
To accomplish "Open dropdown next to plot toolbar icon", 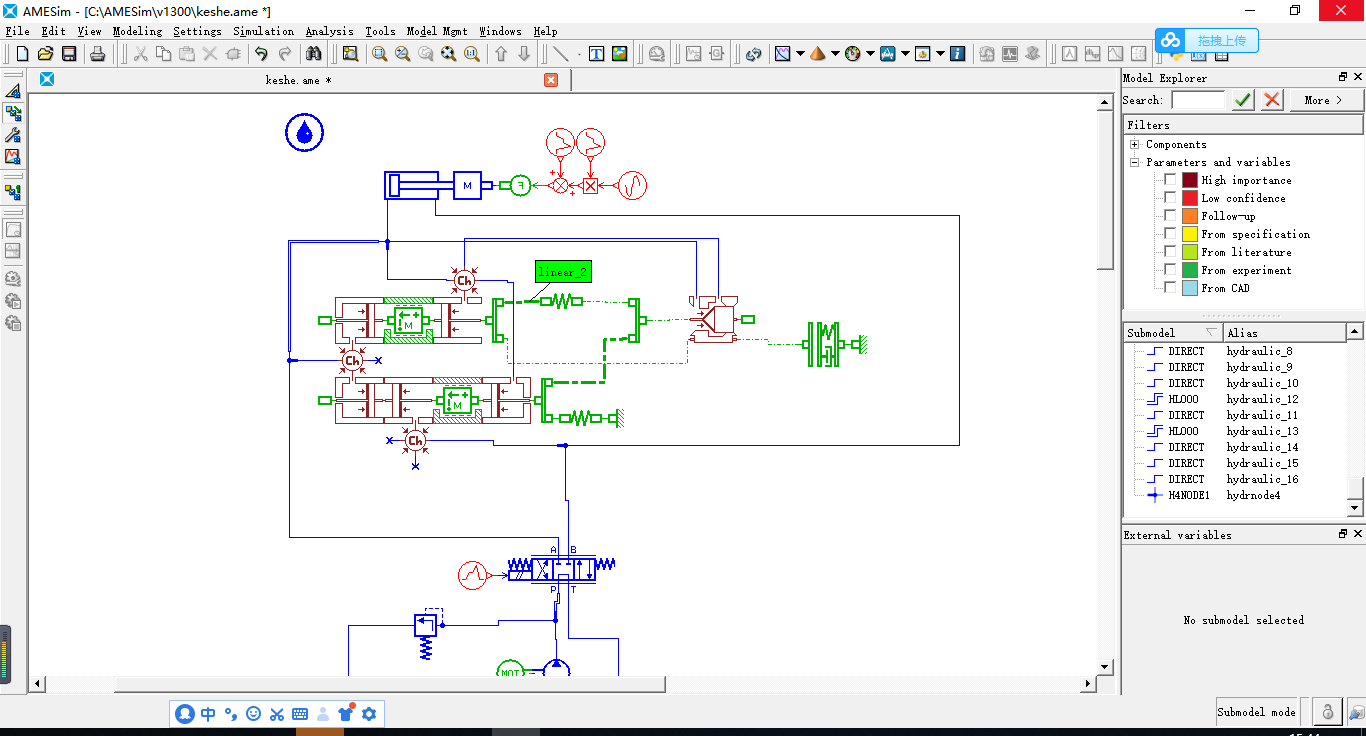I will click(x=801, y=54).
